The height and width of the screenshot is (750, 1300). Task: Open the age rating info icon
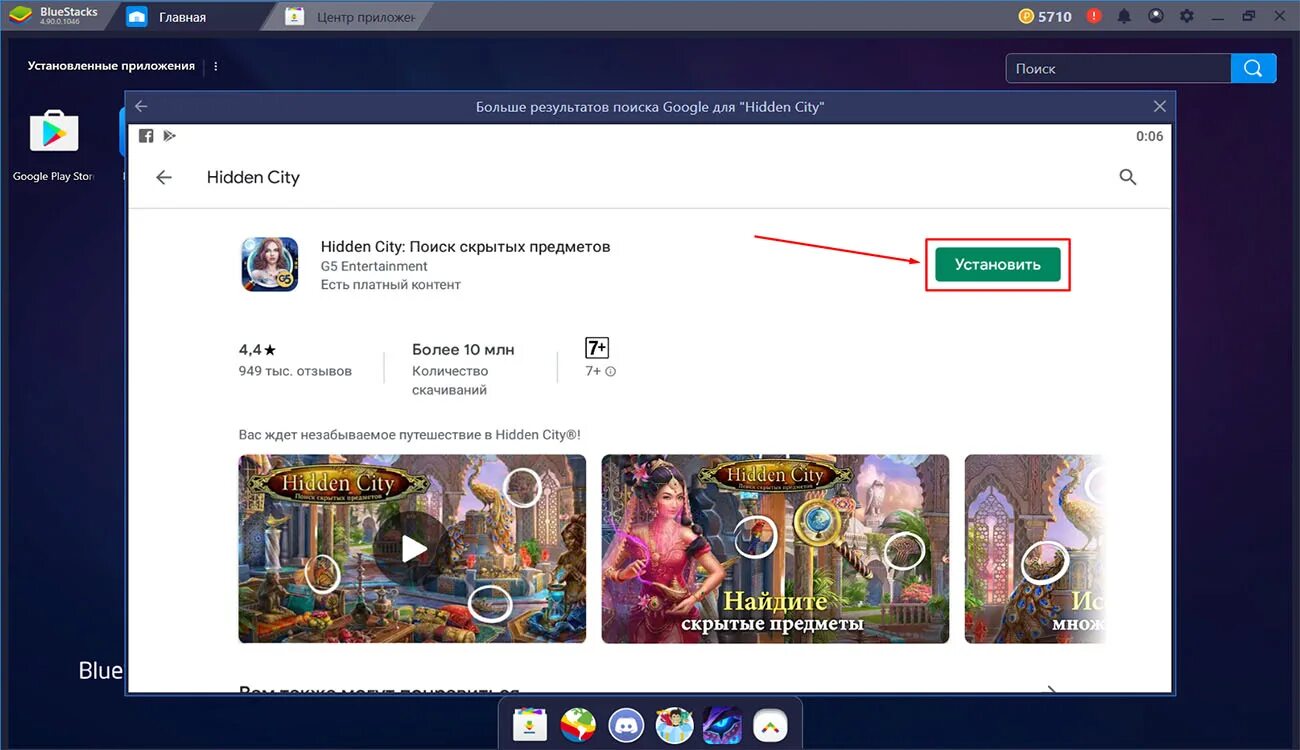[611, 371]
